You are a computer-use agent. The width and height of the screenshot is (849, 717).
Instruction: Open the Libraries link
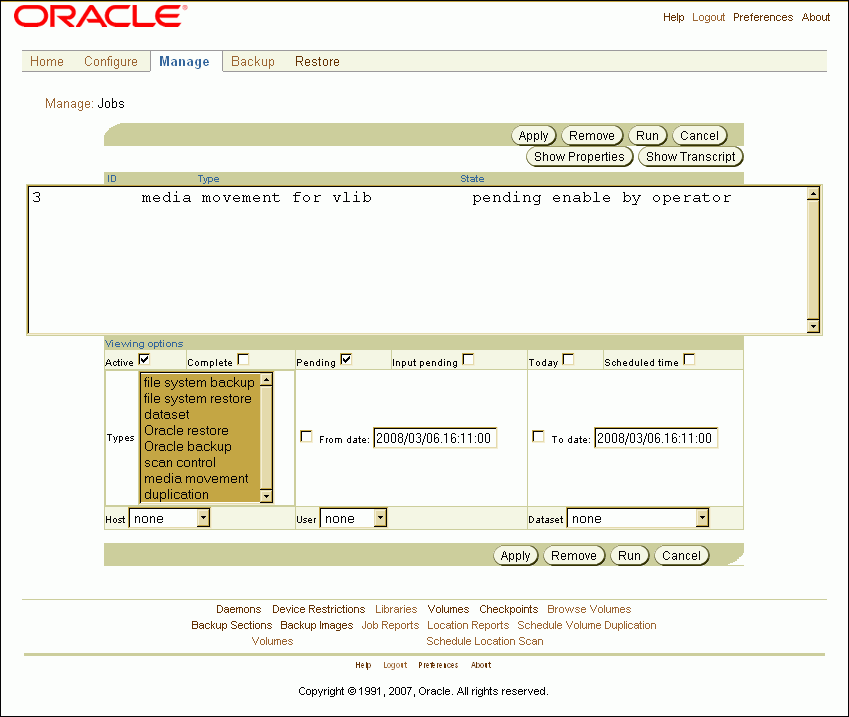coord(396,609)
